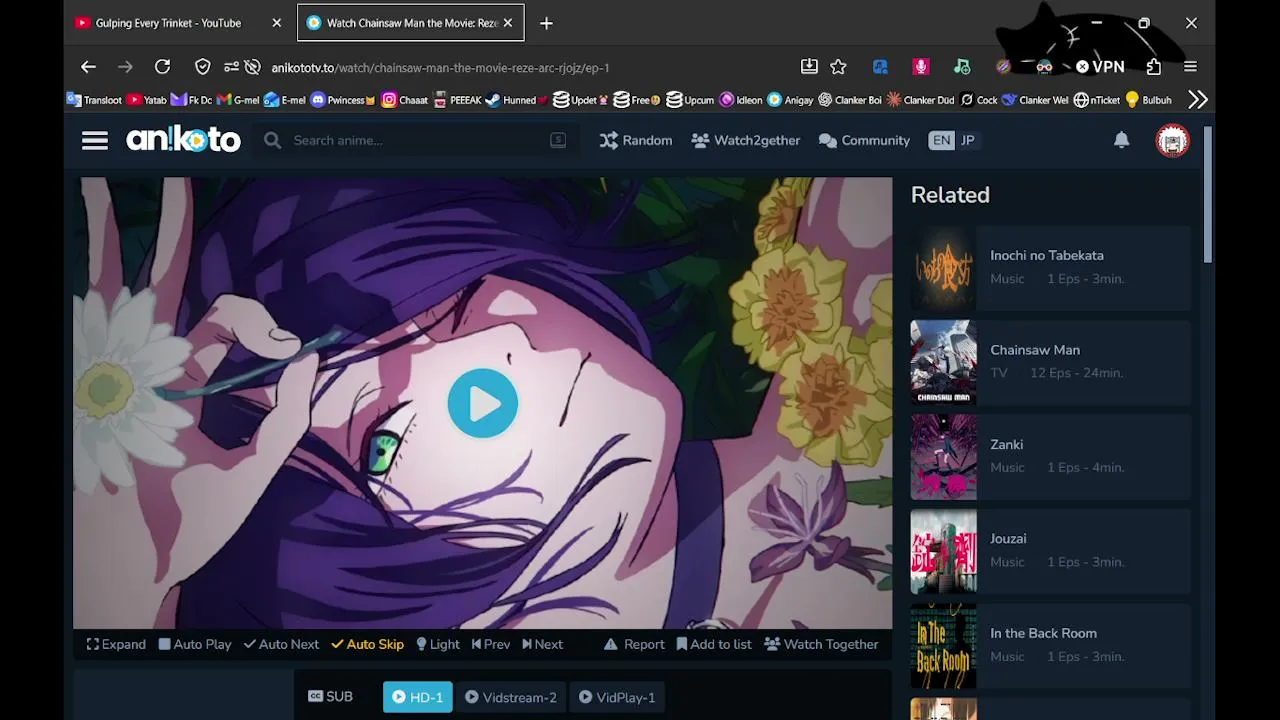
Task: Open Inochi no Tabekata related title
Action: tap(1047, 256)
